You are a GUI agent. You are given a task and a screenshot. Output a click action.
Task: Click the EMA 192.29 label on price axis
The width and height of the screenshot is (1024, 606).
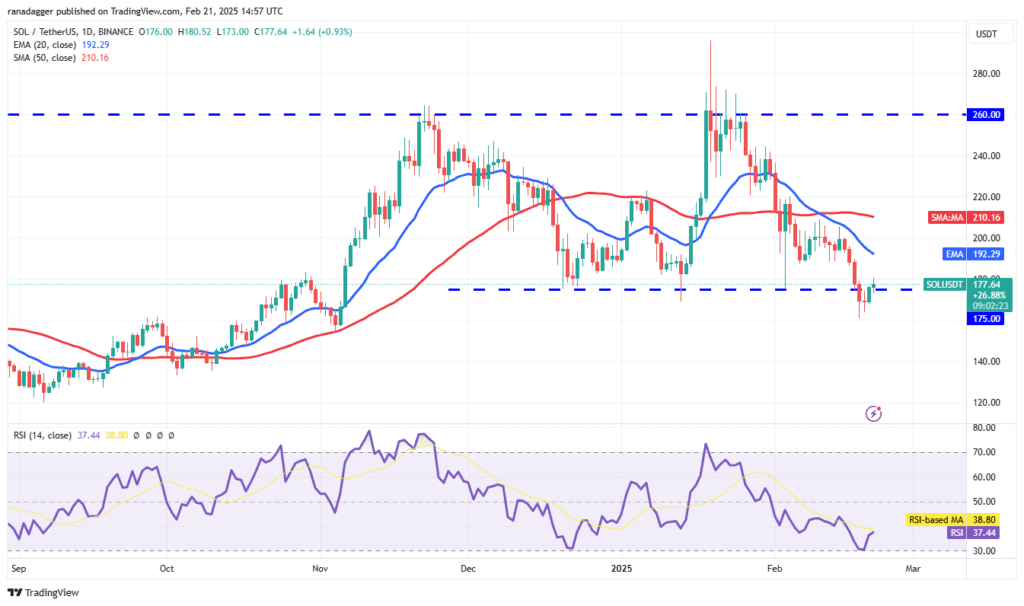(989, 256)
